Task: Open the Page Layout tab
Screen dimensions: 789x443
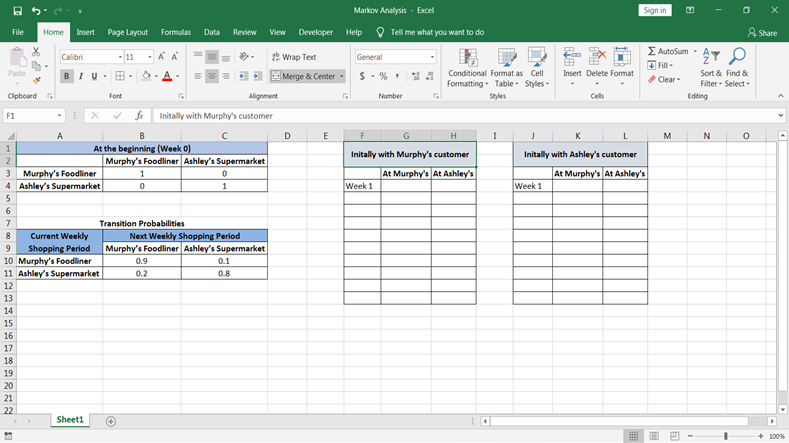Action: (x=127, y=32)
